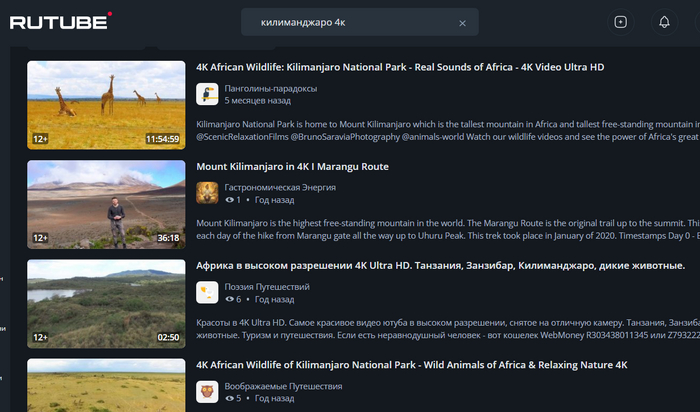Open the Marangu Route video thumbnail
Viewport: 700px width, 412px height.
(106, 204)
